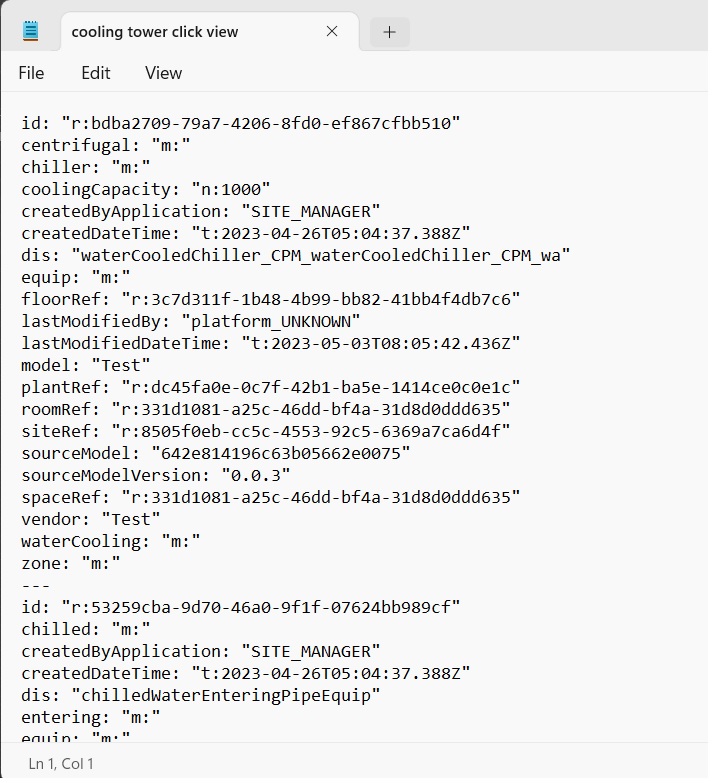Place cursor on the floorRef line

(x=271, y=300)
